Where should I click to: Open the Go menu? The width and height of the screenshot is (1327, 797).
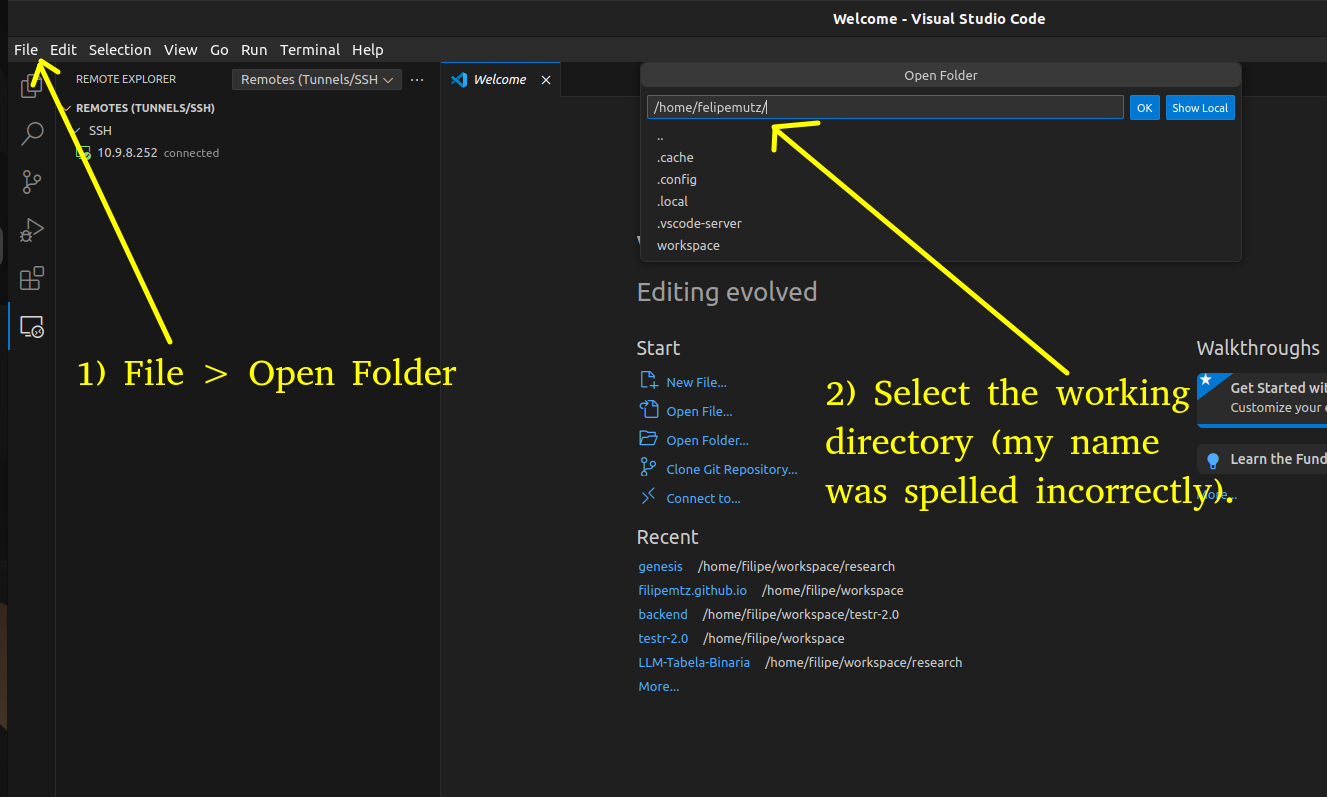219,49
